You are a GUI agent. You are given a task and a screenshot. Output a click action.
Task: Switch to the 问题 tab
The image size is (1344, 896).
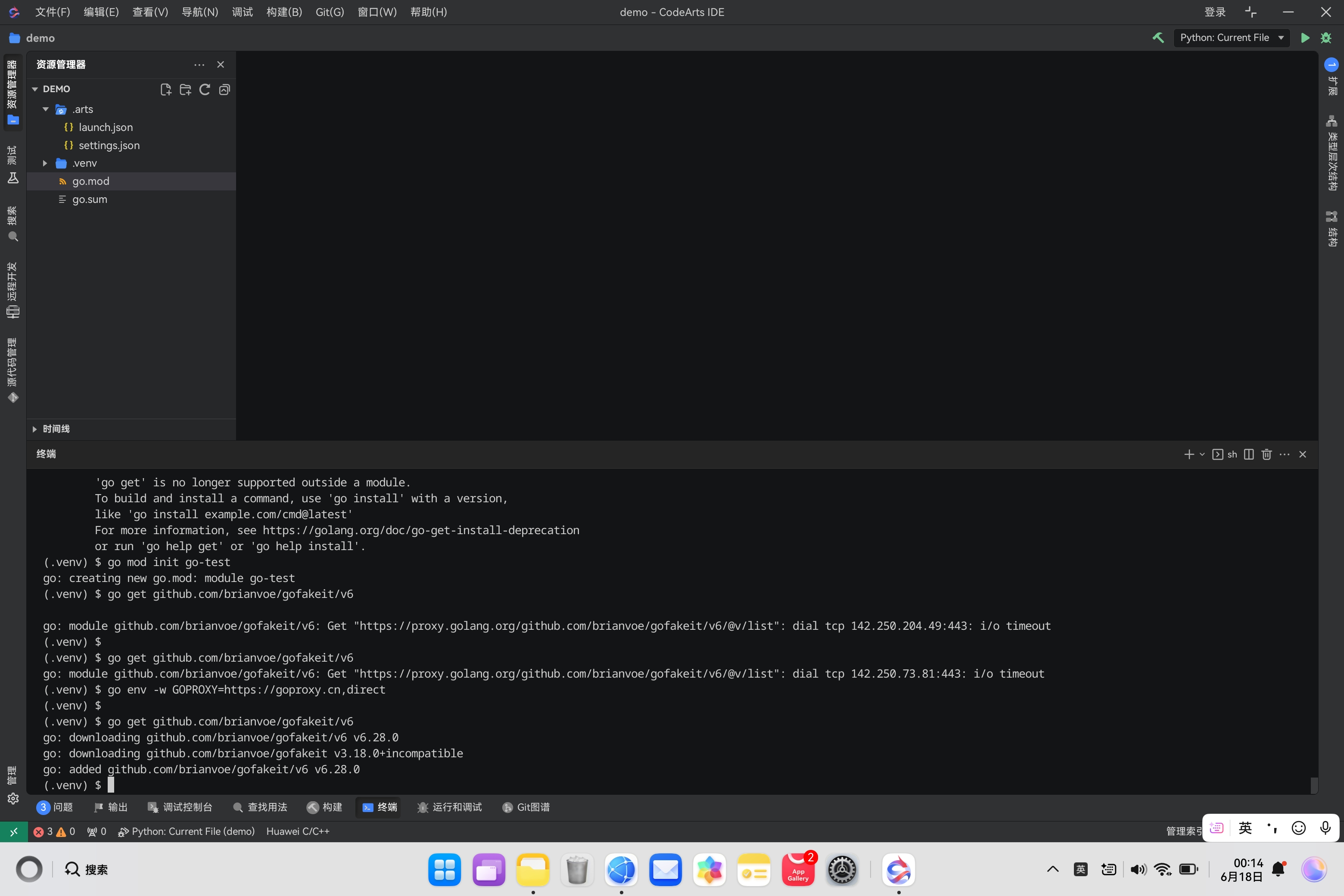click(55, 807)
